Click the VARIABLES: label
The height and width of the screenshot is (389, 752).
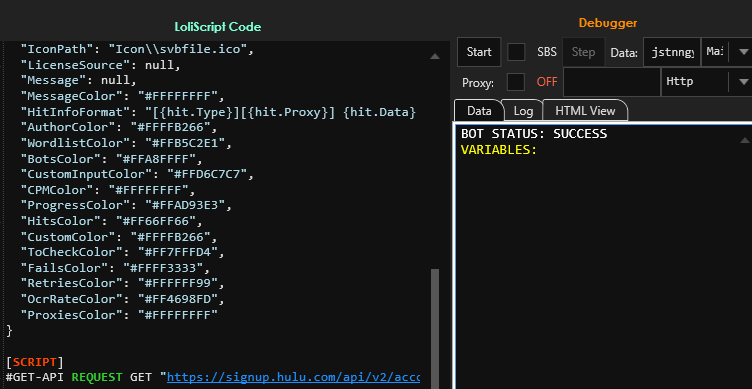[x=499, y=150]
